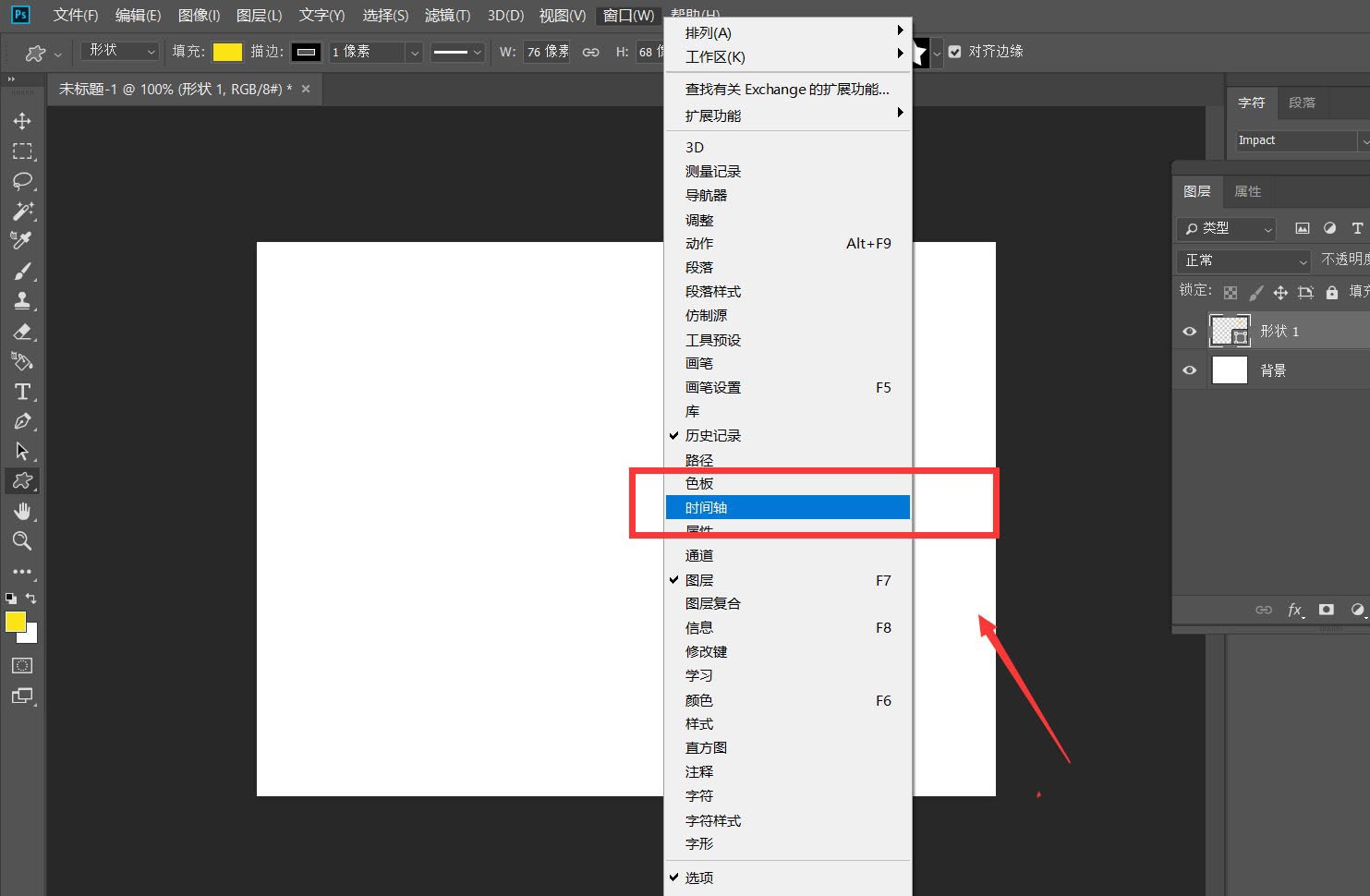Screen dimensions: 1370x896
Task: Select the Clone Stamp tool
Action: pos(22,301)
